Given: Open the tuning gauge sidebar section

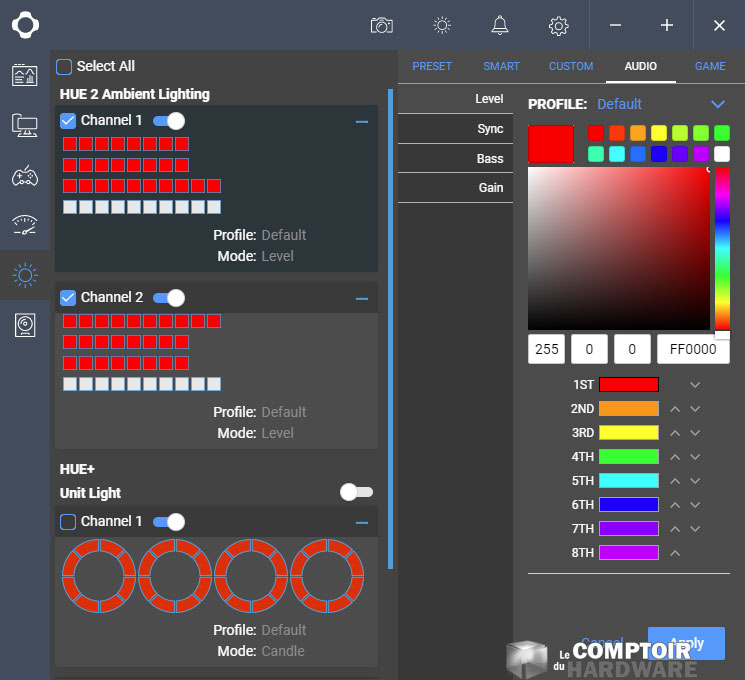Looking at the screenshot, I should click(x=25, y=225).
